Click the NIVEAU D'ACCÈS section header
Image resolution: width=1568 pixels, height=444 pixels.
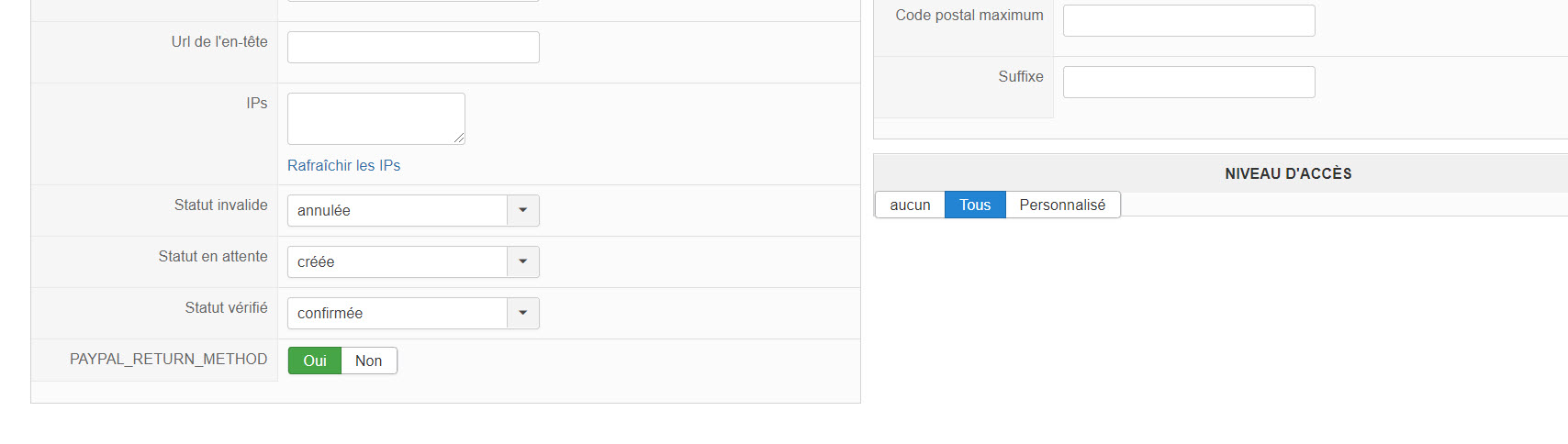tap(1288, 173)
